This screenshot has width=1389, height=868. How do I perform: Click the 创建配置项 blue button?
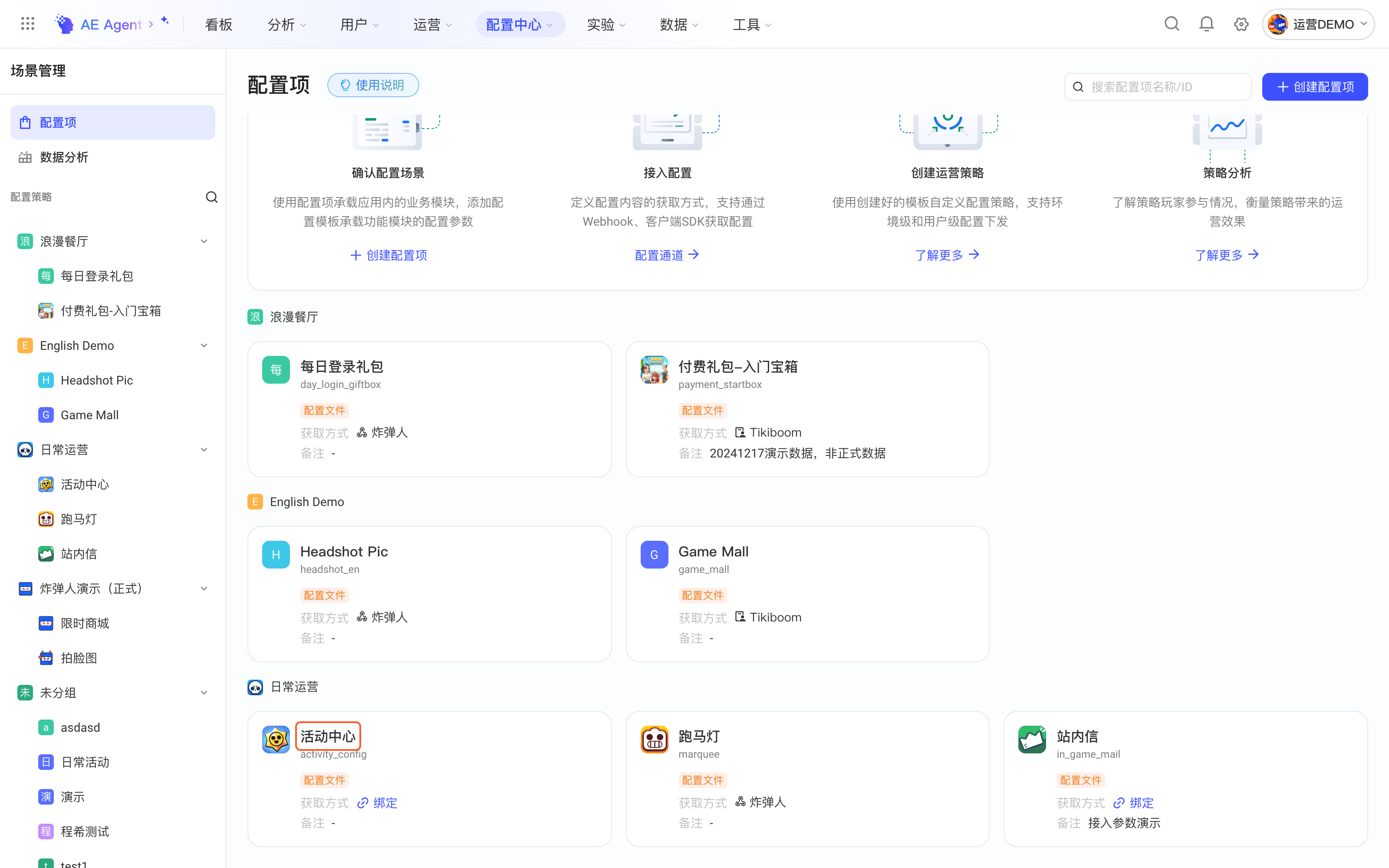pyautogui.click(x=1314, y=87)
